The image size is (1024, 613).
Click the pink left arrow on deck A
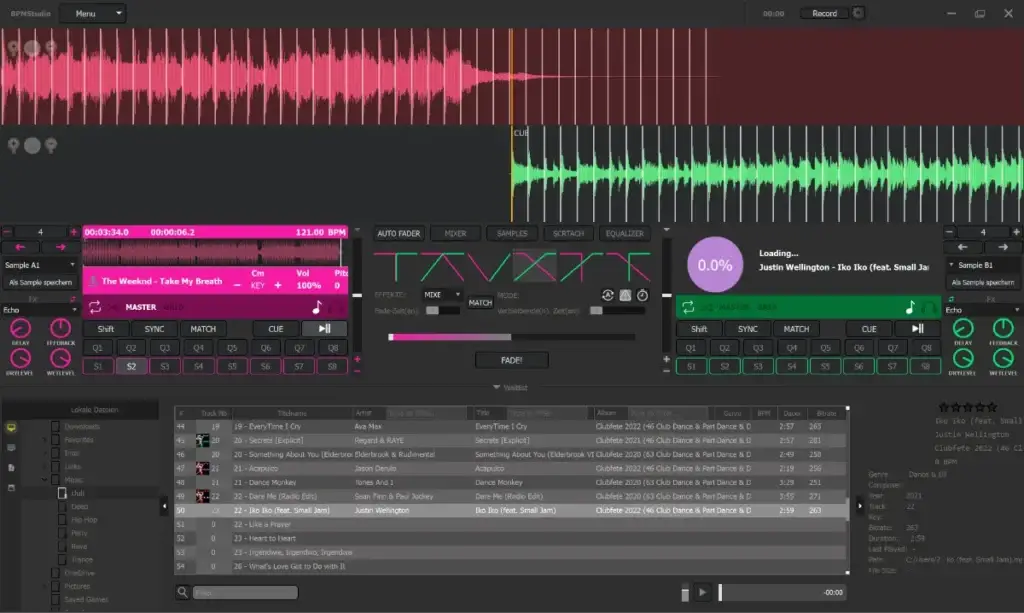coord(20,247)
